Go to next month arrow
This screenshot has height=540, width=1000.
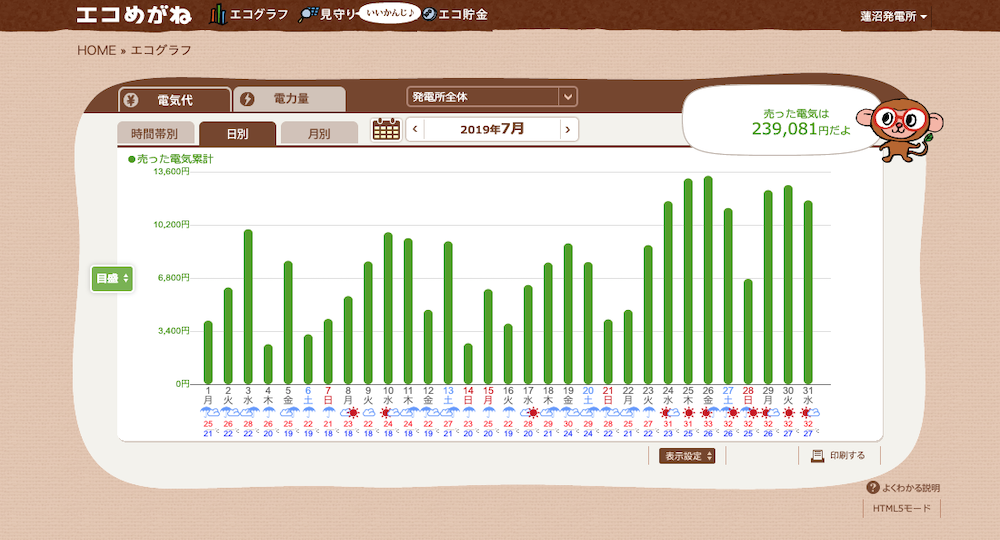click(568, 129)
